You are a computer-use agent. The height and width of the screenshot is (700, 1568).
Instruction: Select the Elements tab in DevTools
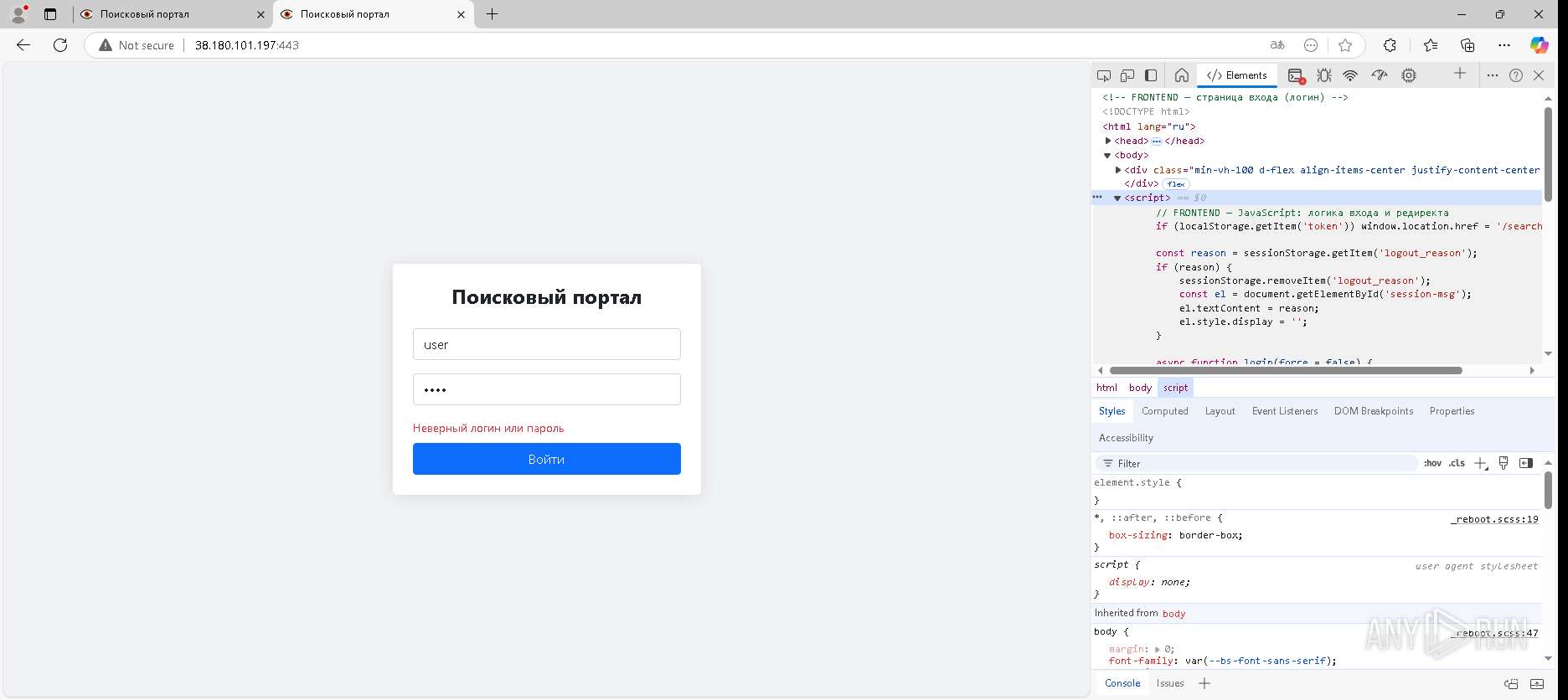[1237, 75]
